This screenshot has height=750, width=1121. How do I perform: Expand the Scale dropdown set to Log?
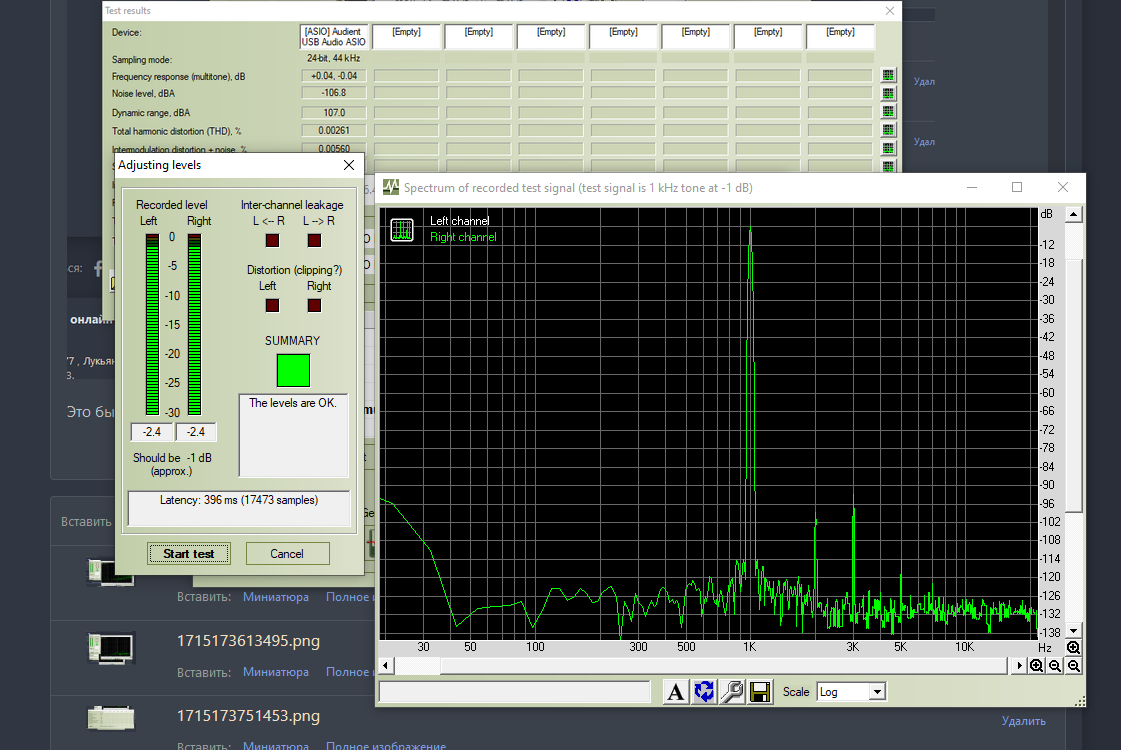(876, 692)
